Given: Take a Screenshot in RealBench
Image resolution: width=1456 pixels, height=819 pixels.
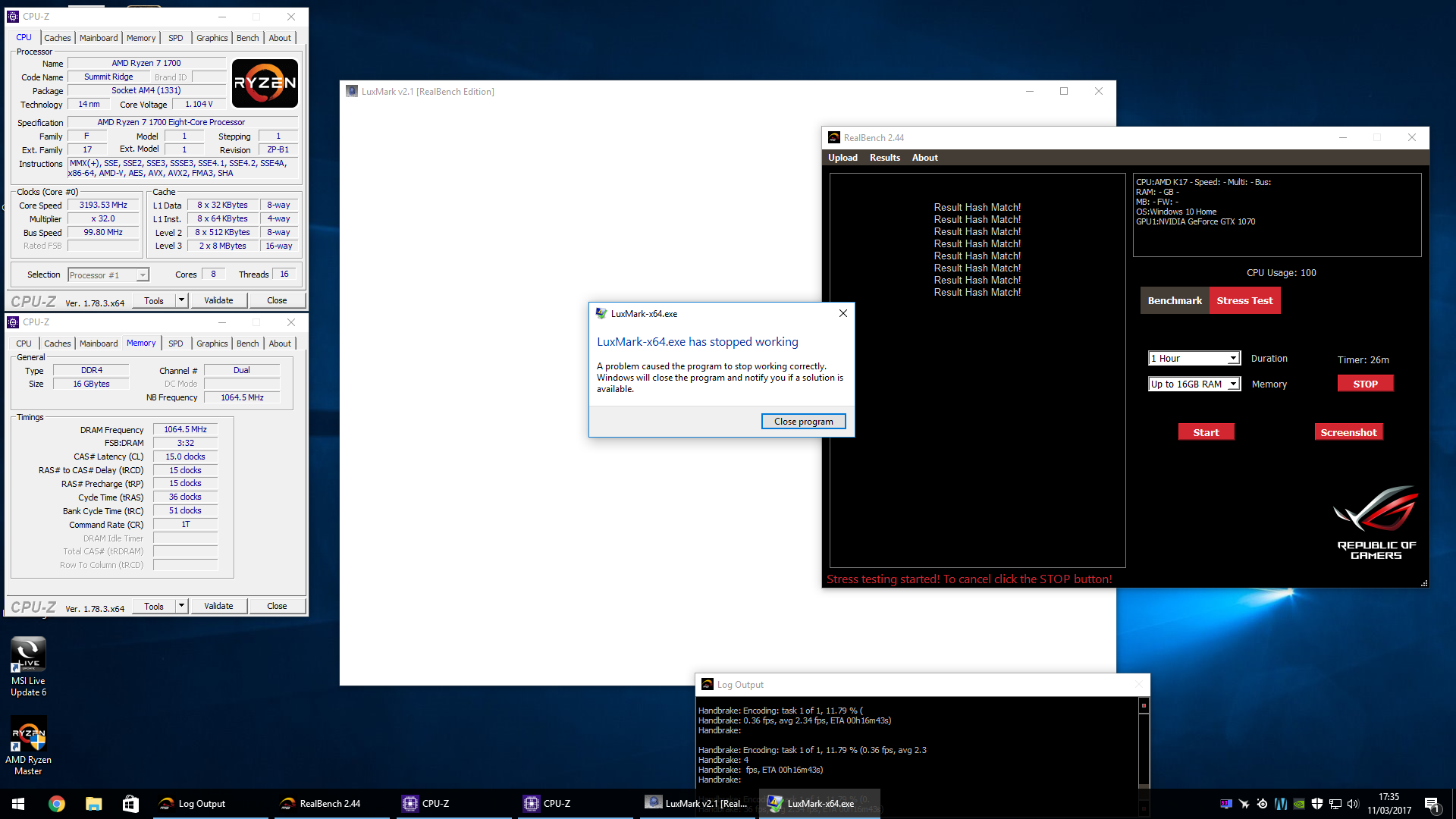Looking at the screenshot, I should tap(1348, 432).
